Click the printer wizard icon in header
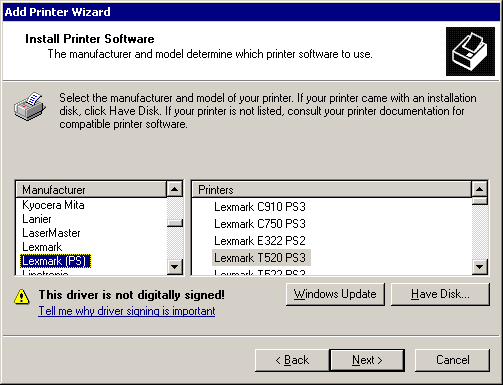The width and height of the screenshot is (503, 385). click(470, 51)
